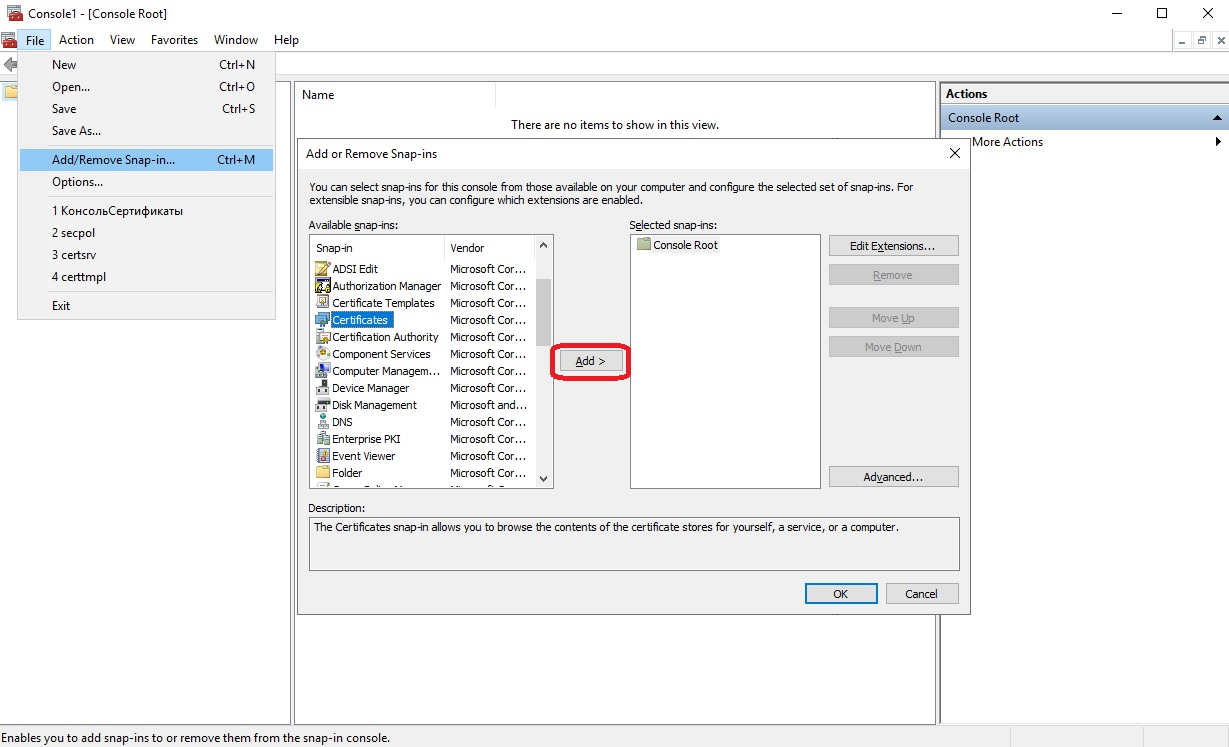Click the Certification Authority snap-in icon
The height and width of the screenshot is (747, 1229).
[322, 337]
